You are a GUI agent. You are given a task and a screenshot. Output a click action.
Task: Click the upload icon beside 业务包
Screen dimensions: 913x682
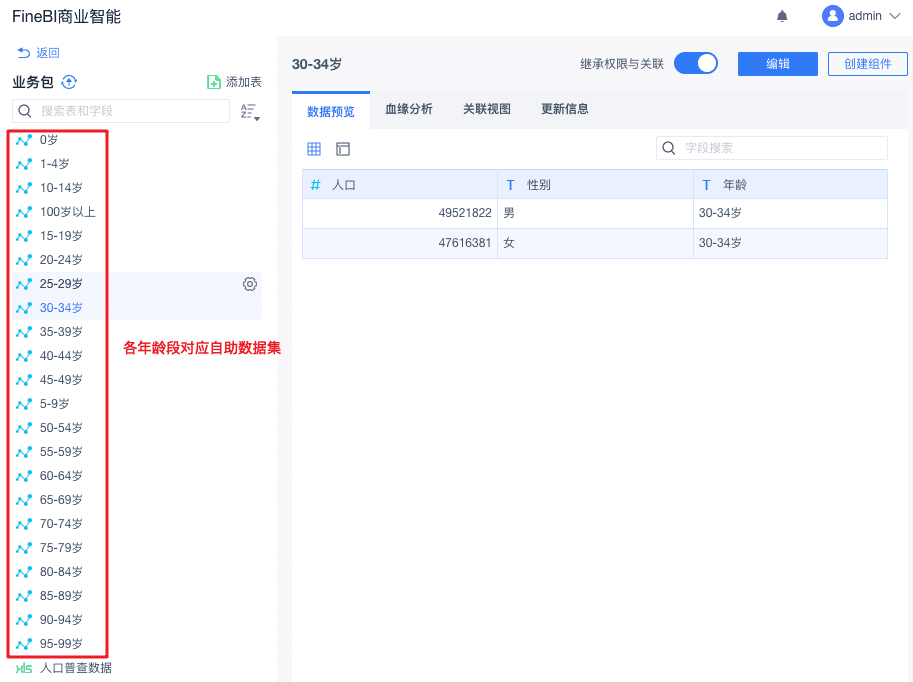pos(69,82)
